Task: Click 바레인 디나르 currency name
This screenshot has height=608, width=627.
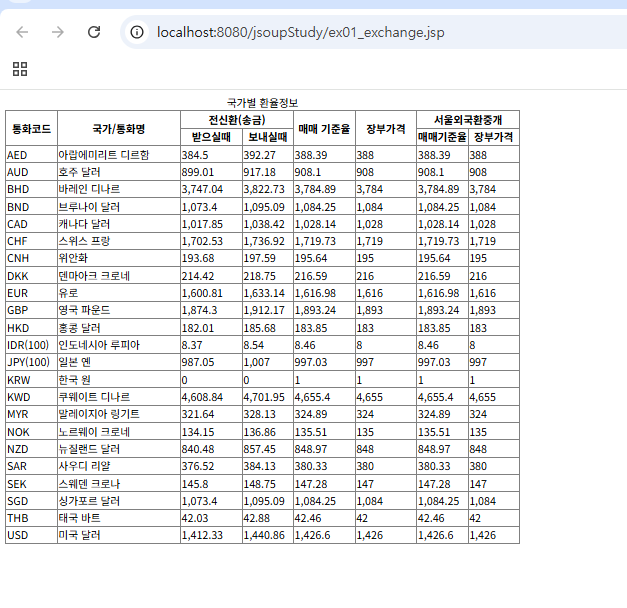Action: click(x=89, y=189)
